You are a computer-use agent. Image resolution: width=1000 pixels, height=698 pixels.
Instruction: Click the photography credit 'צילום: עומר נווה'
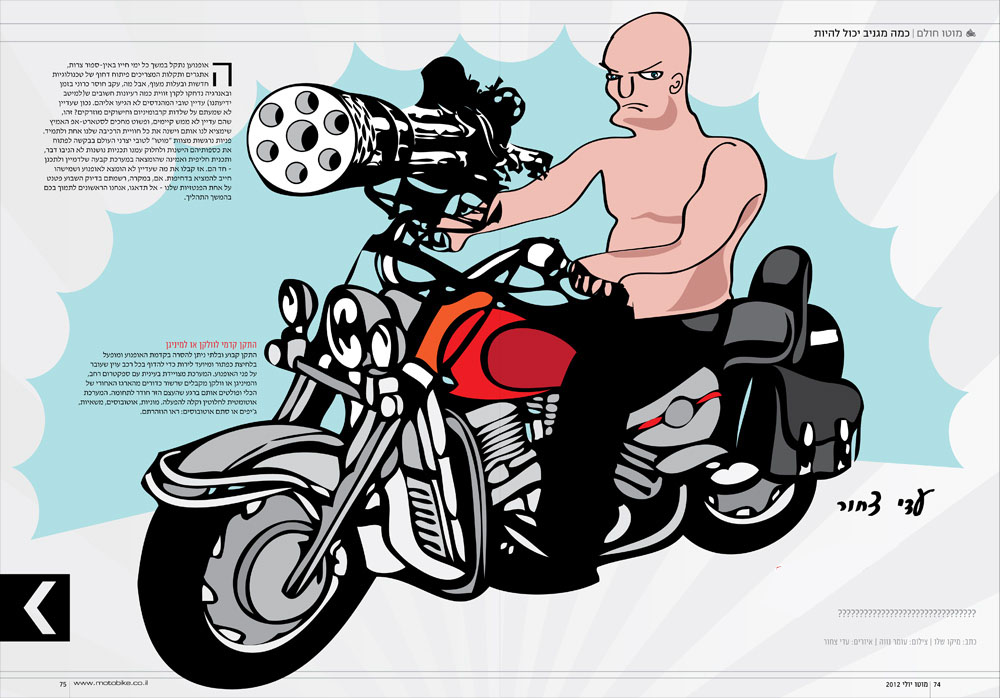coord(902,642)
